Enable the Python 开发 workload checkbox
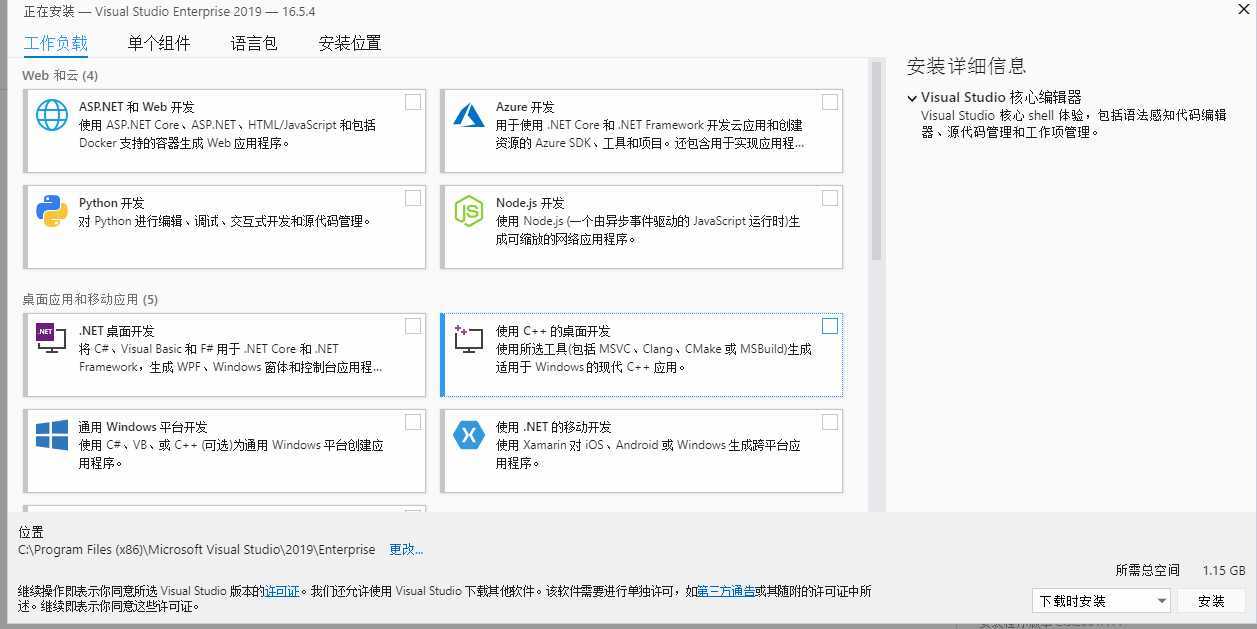Viewport: 1257px width, 629px height. (x=413, y=198)
